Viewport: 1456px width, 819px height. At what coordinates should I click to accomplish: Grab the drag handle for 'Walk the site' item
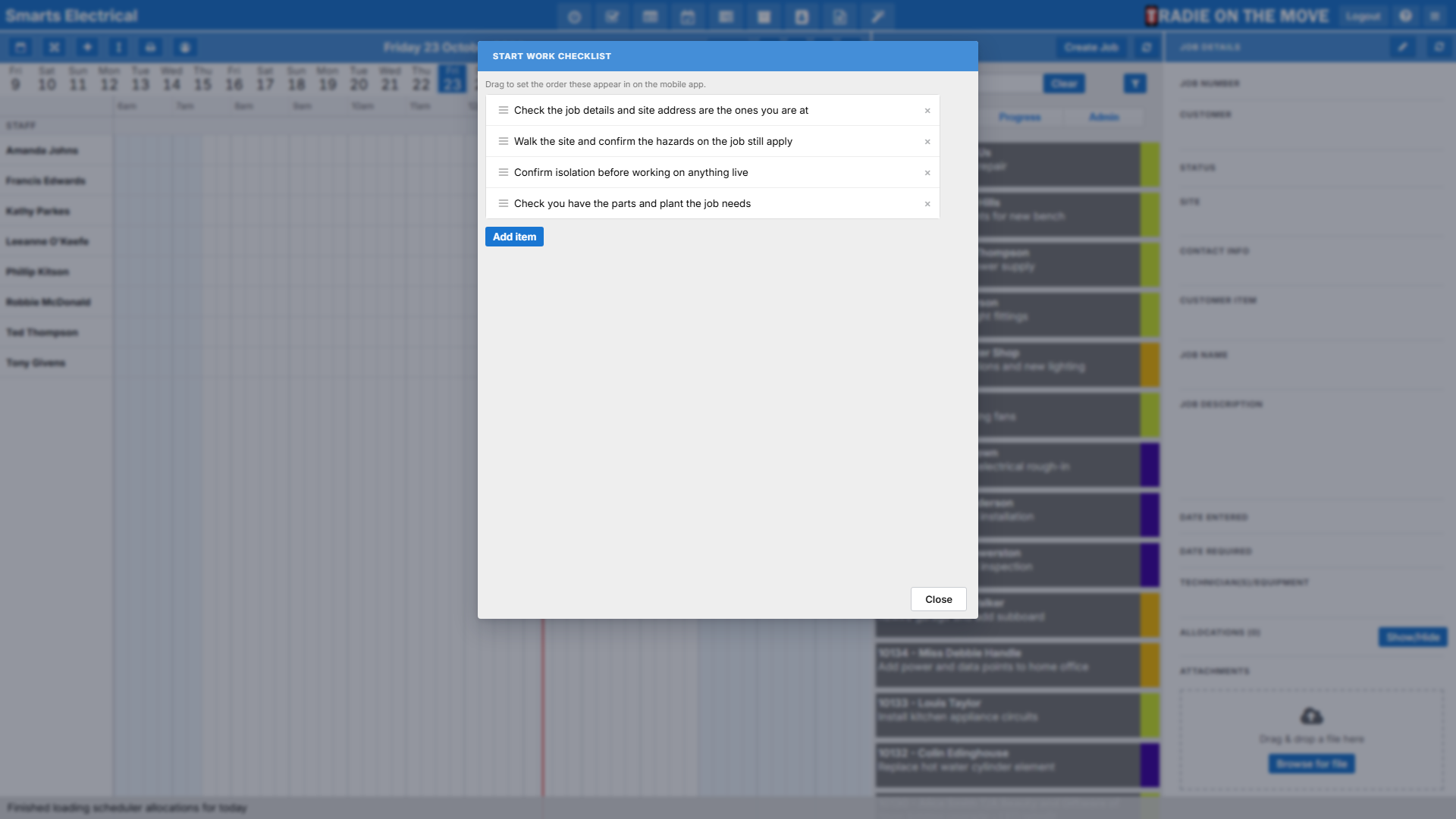tap(503, 141)
